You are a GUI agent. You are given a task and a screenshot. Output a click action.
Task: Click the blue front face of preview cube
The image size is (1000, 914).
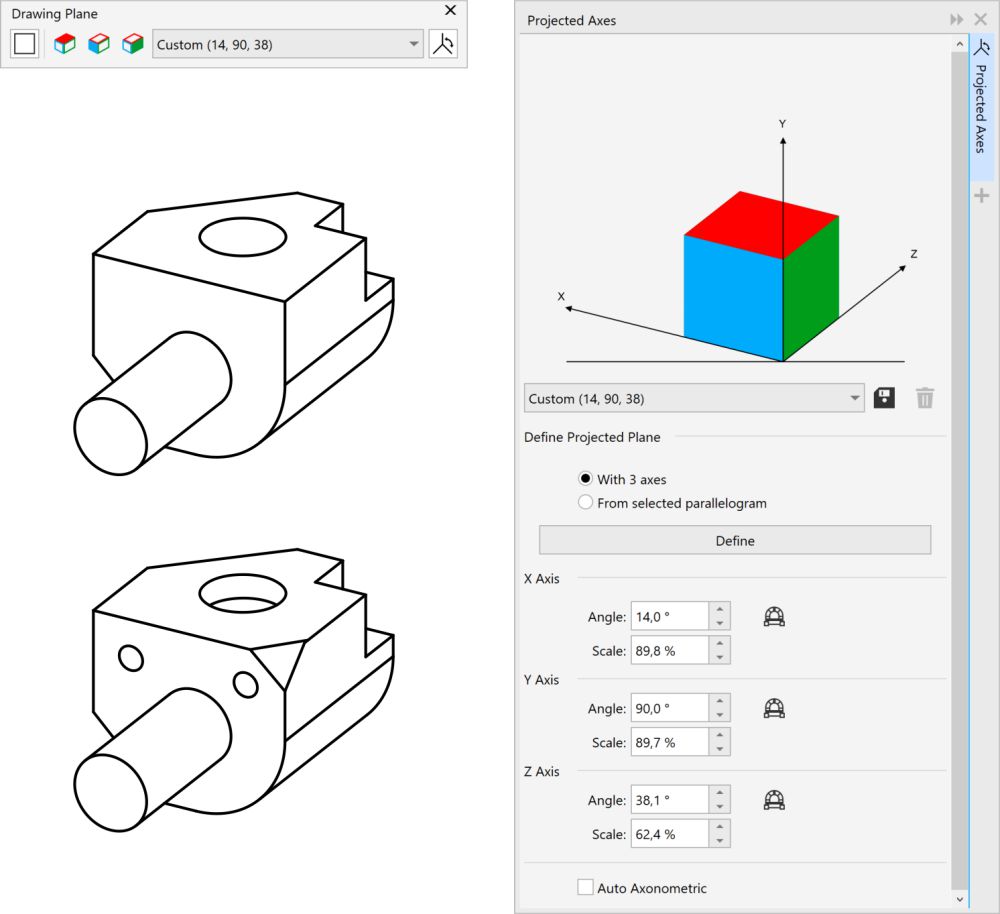733,297
